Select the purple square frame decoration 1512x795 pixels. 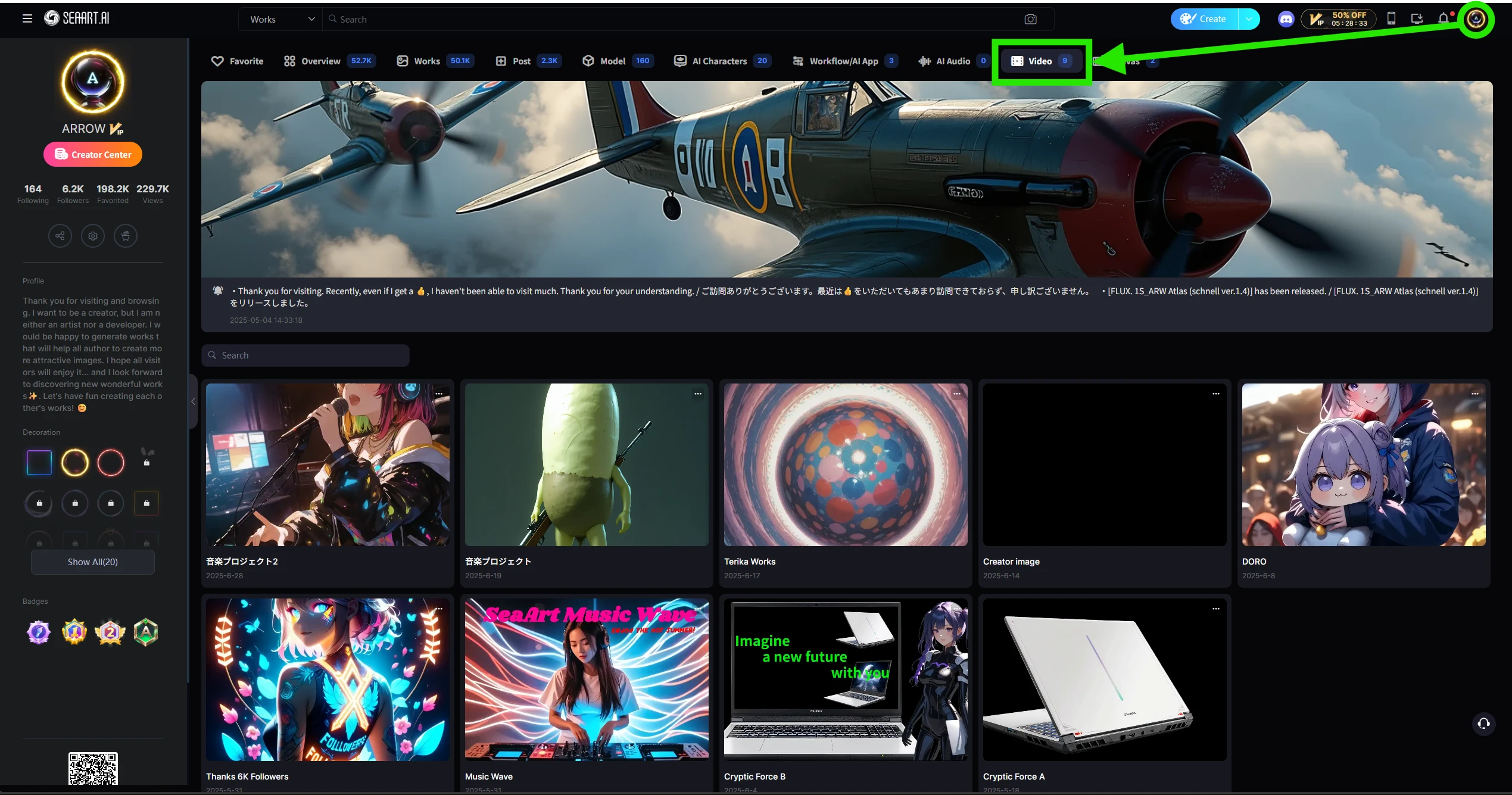39,463
